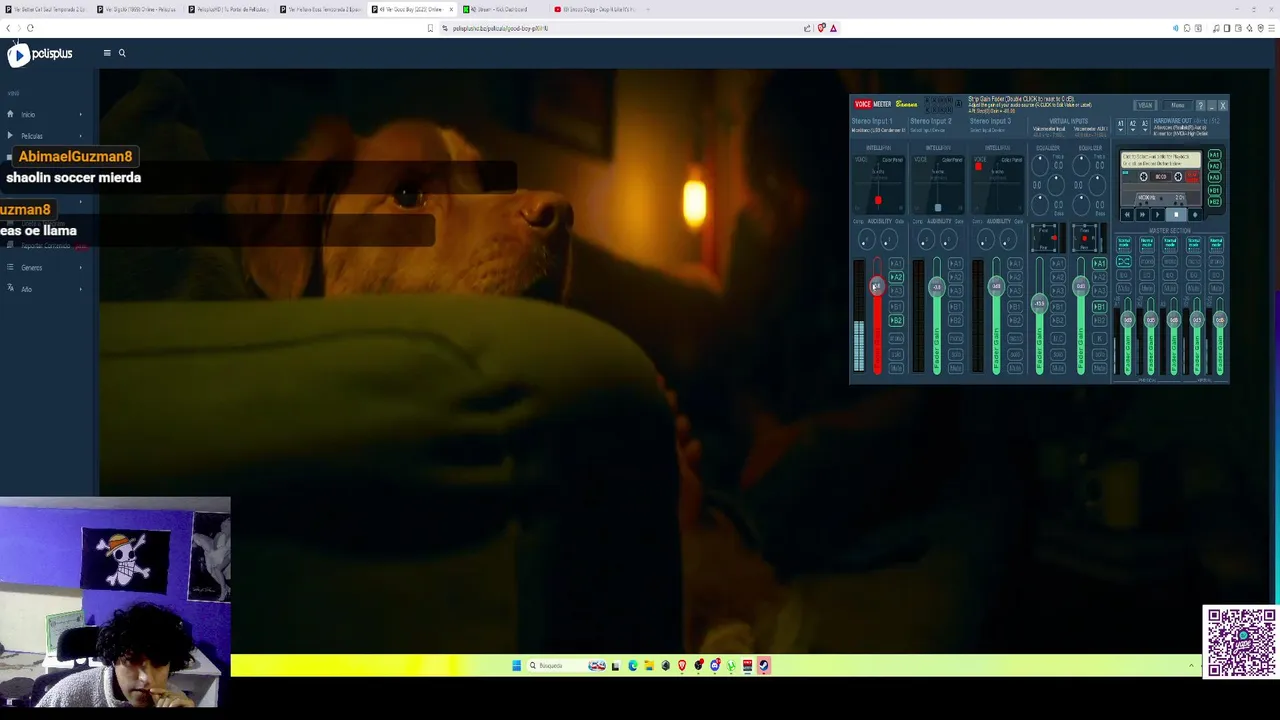1280x720 pixels.
Task: Expand the Generos sidebar submenu
Action: [x=80, y=268]
